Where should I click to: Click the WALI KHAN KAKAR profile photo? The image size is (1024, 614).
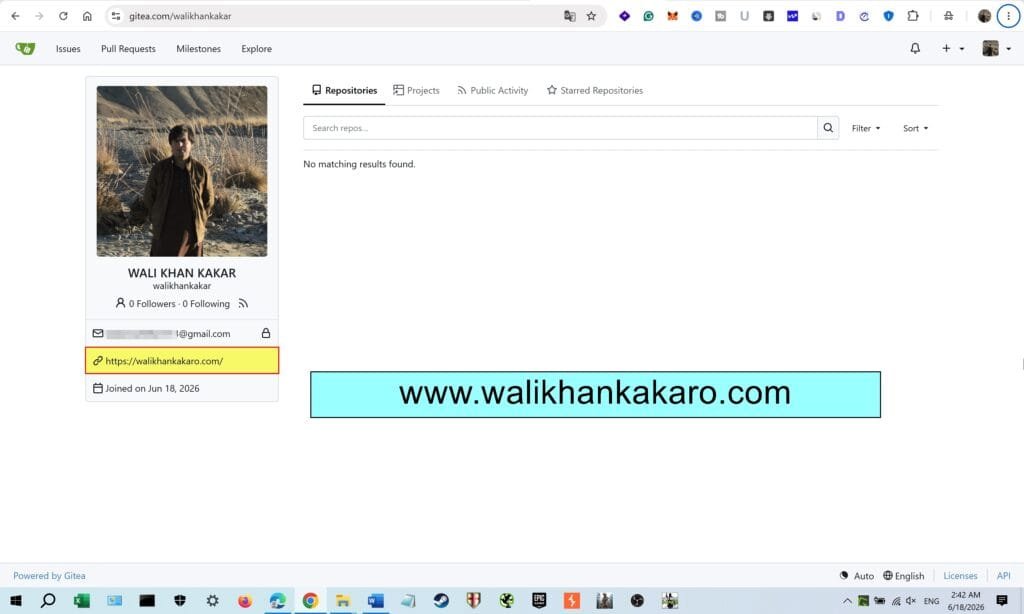(182, 171)
